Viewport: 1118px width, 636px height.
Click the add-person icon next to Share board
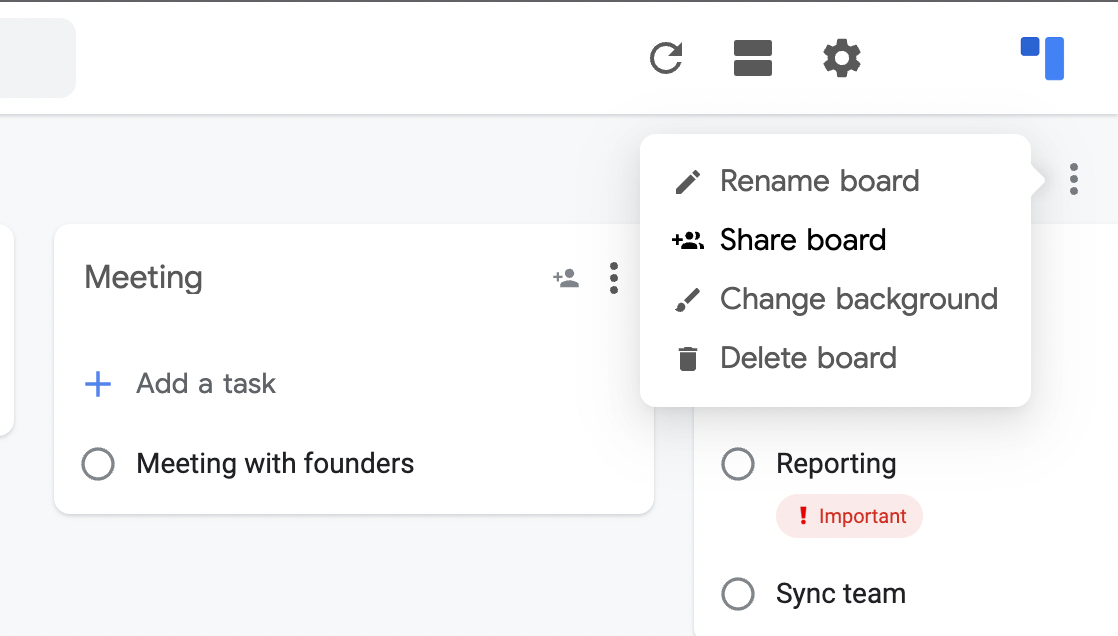pos(687,239)
